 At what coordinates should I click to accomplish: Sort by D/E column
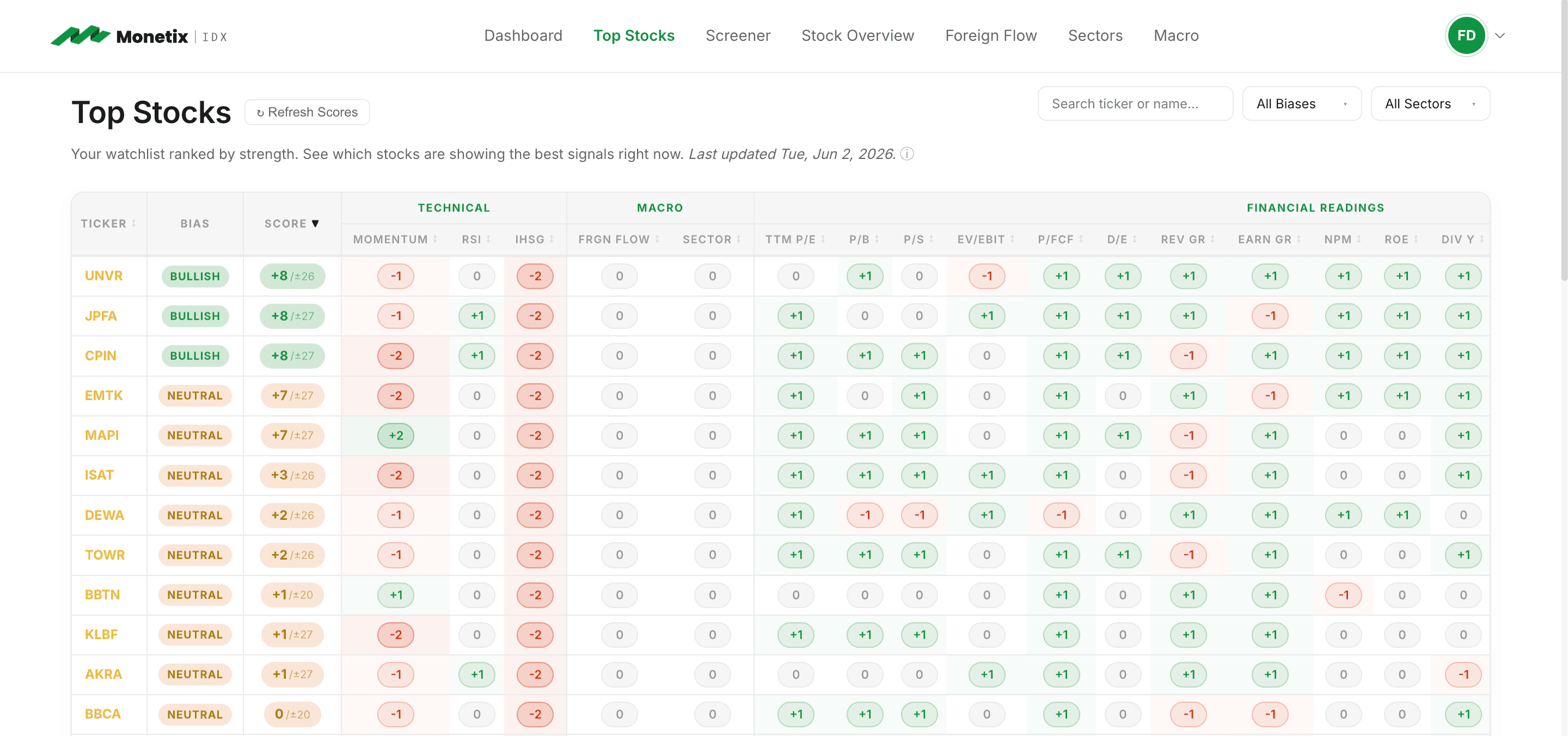coord(1122,239)
